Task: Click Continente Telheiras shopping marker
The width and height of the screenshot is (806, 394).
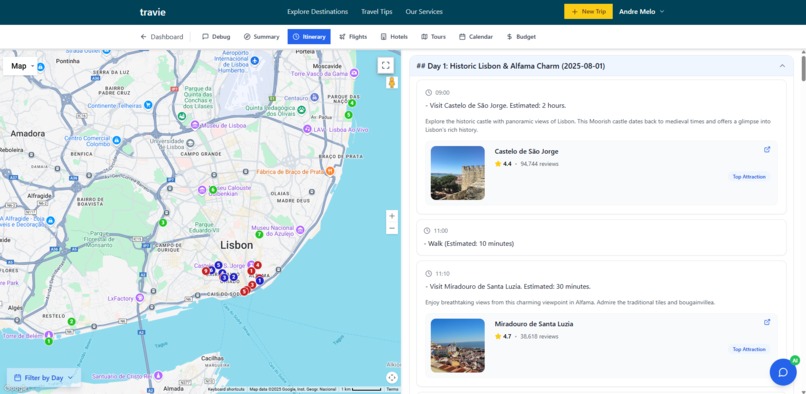Action: [148, 105]
